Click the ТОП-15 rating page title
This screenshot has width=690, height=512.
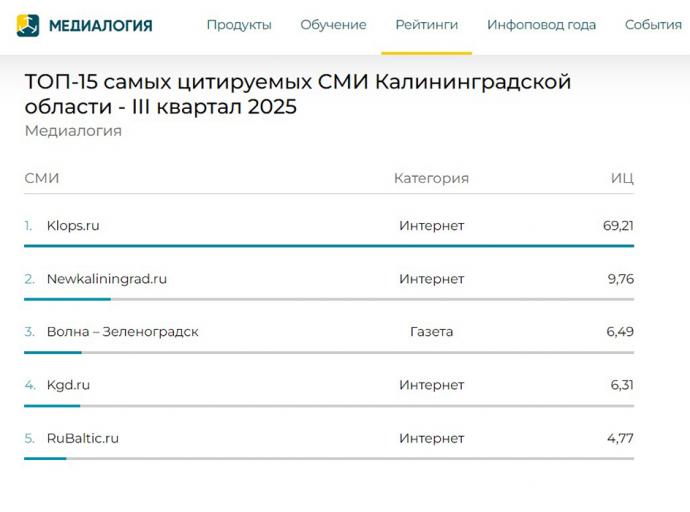pos(297,94)
